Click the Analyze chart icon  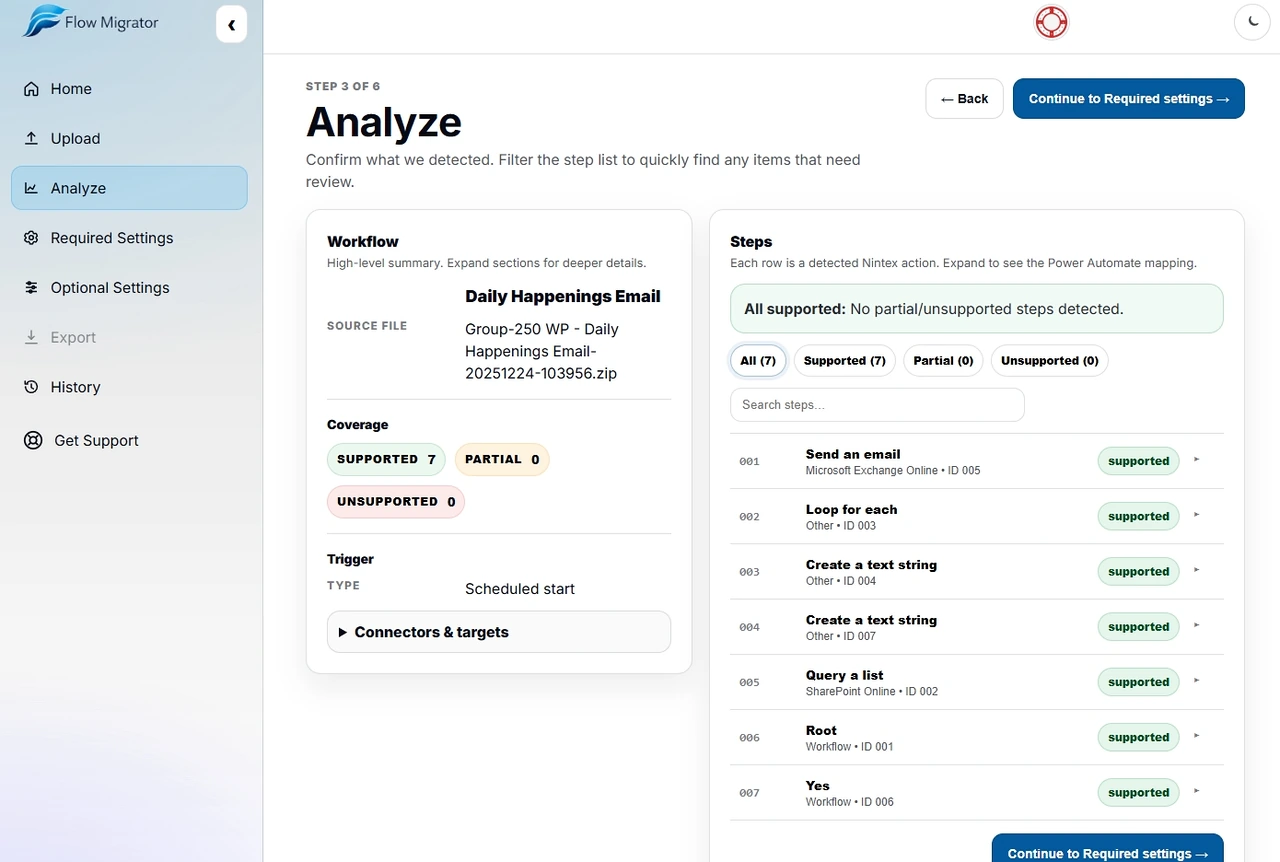click(32, 188)
